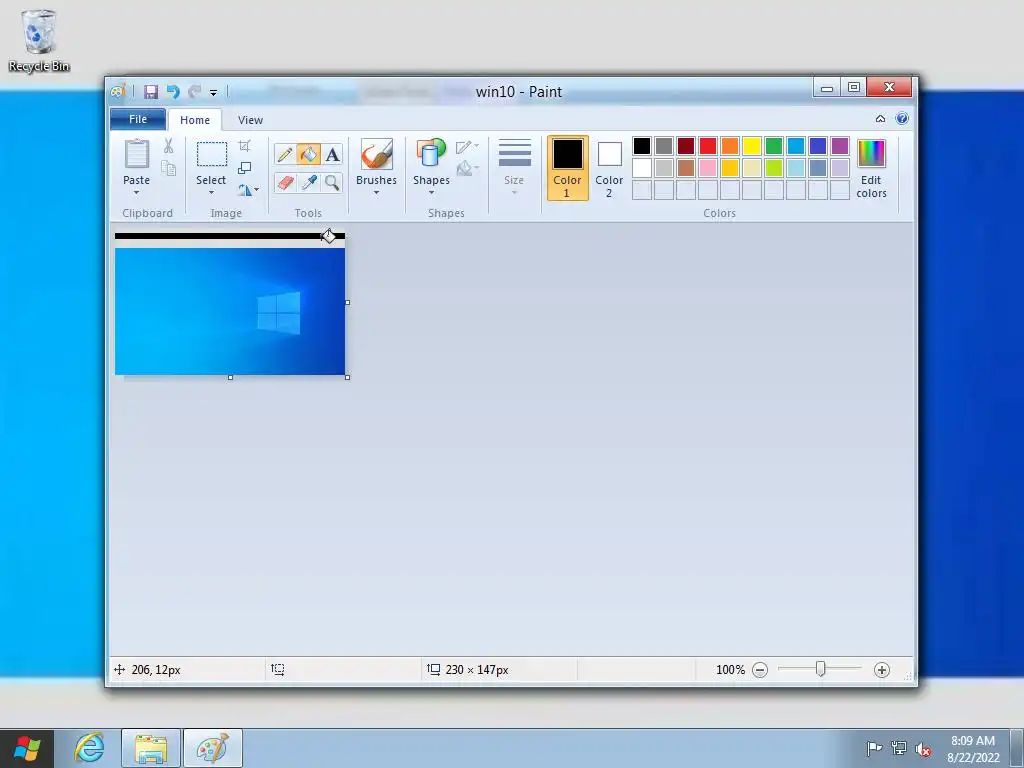Pick the green color swatch
1024x768 pixels.
click(x=774, y=146)
